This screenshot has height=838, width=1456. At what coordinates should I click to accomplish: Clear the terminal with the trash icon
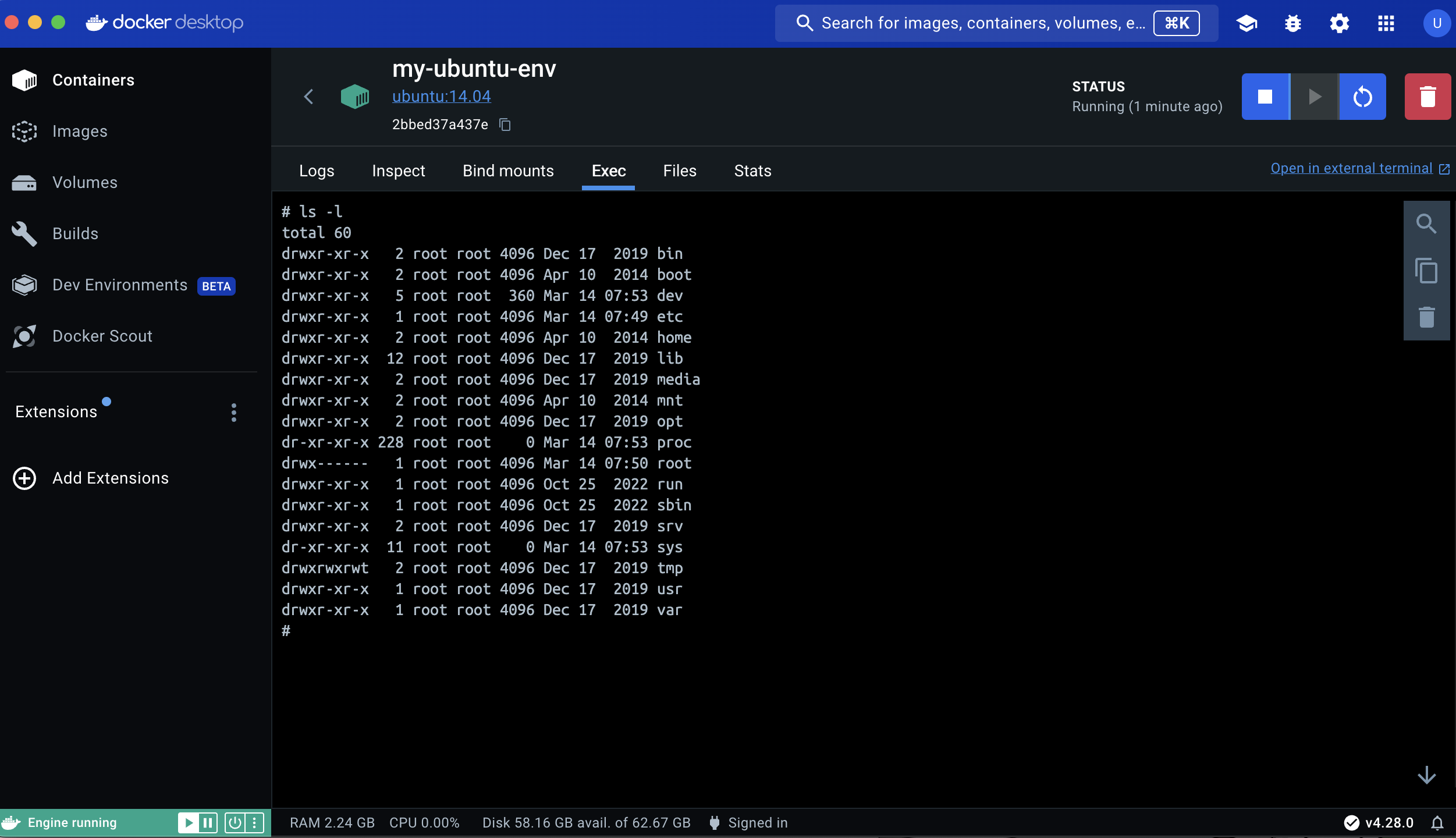(1426, 317)
